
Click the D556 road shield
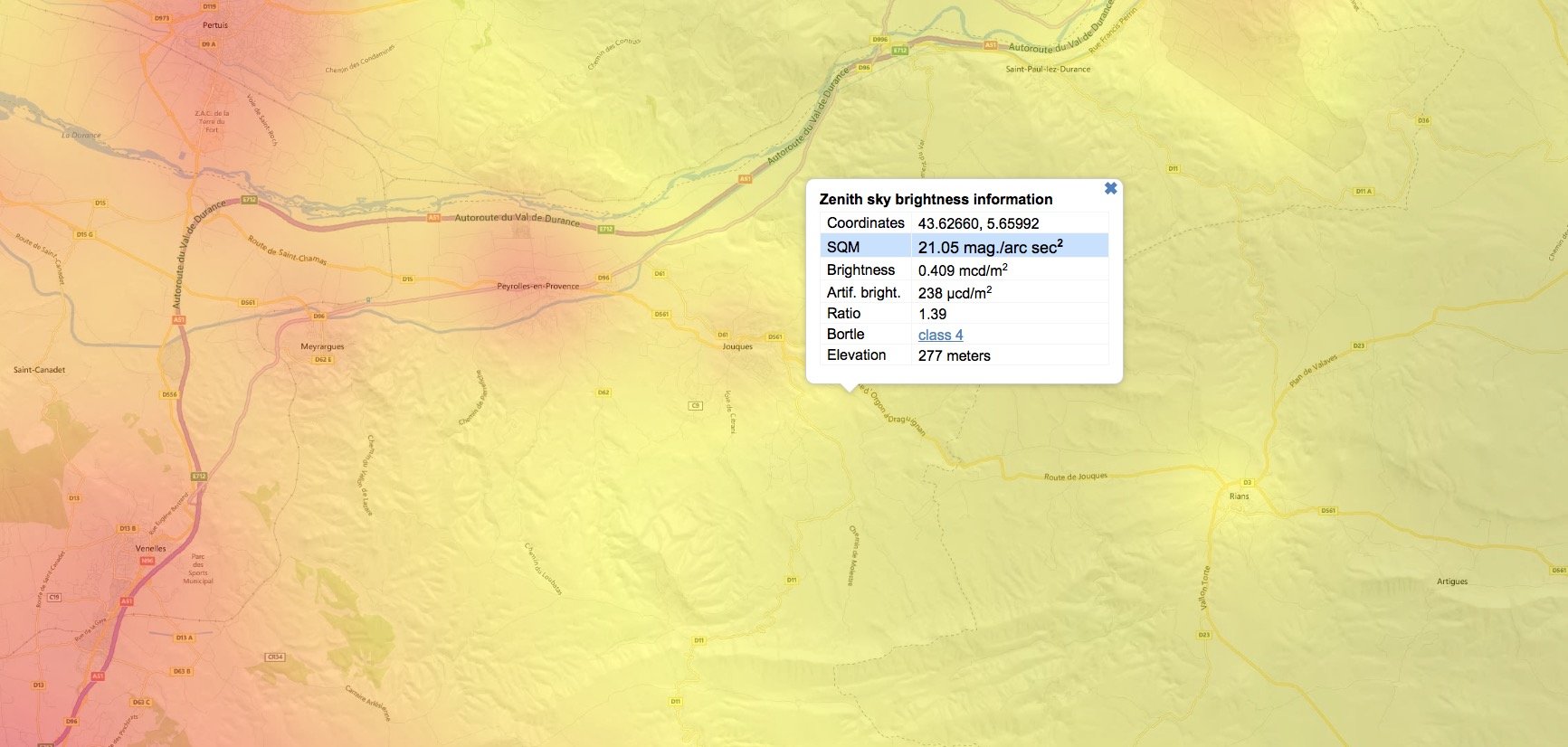(169, 394)
